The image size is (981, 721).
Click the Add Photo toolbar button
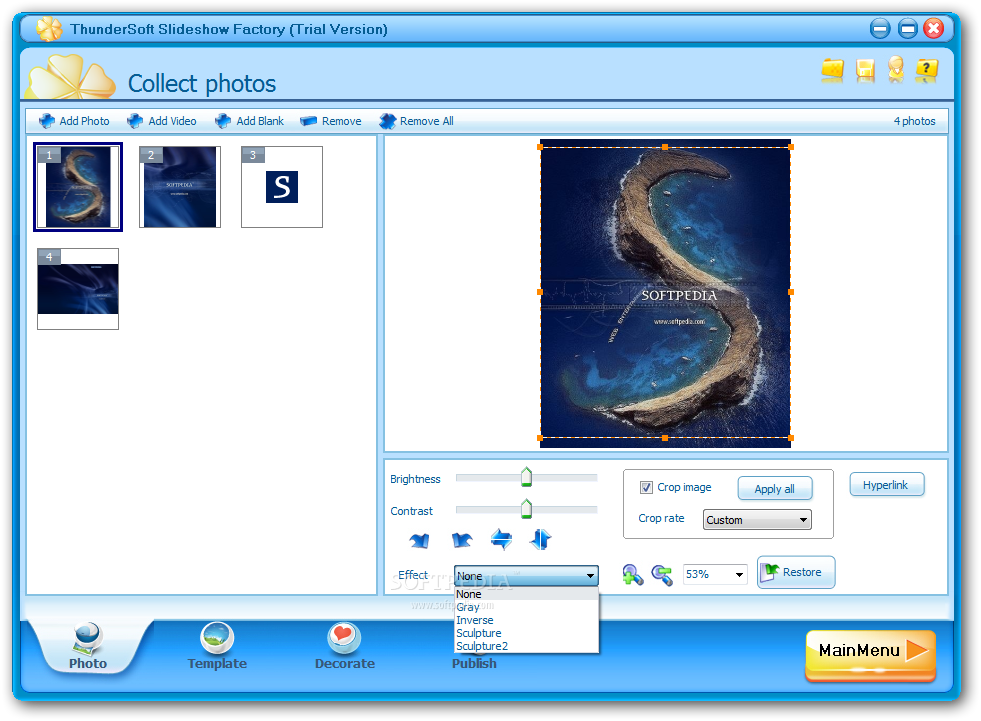(74, 121)
